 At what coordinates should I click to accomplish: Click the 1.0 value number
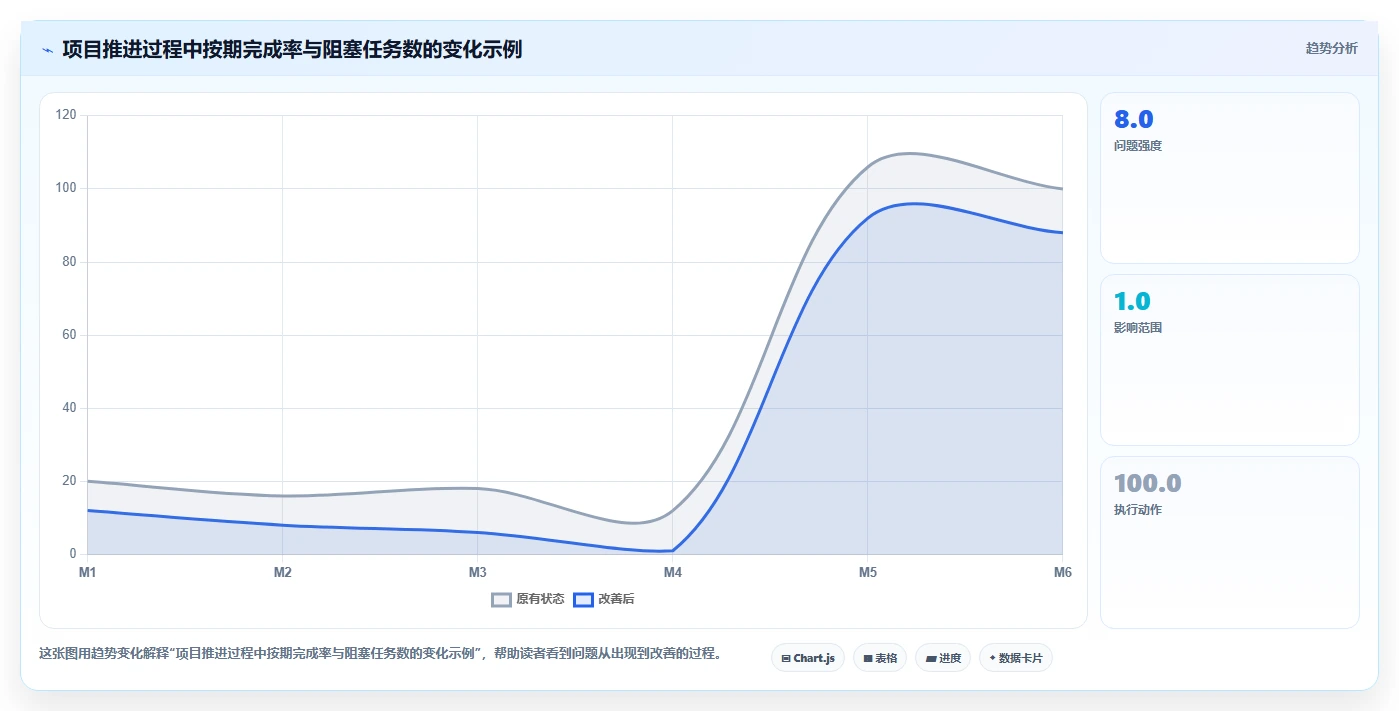click(x=1132, y=301)
